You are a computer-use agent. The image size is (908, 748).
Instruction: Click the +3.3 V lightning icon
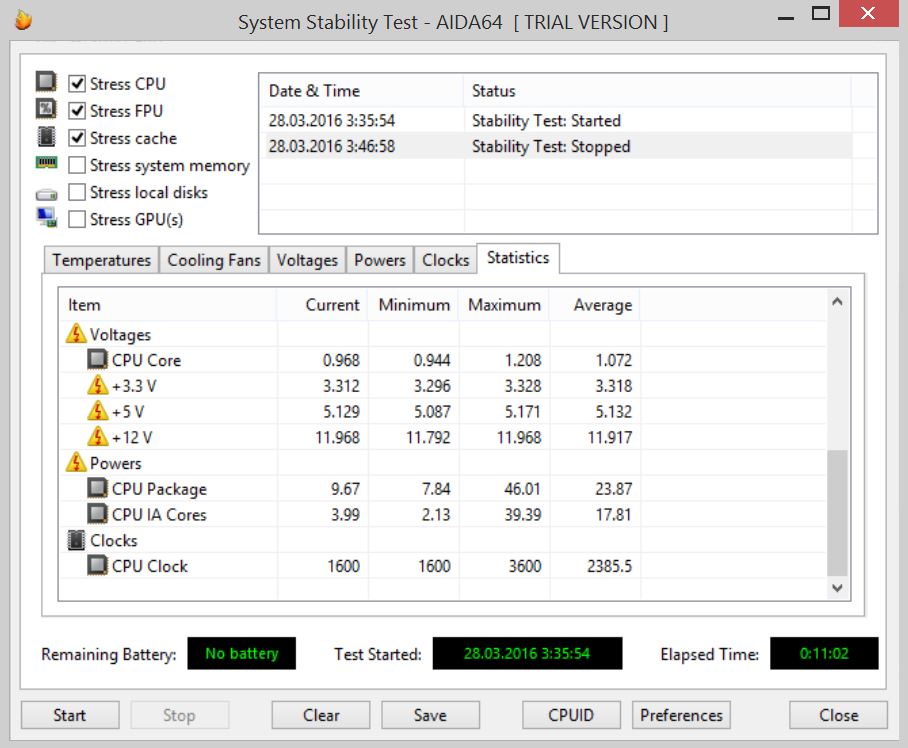click(97, 385)
